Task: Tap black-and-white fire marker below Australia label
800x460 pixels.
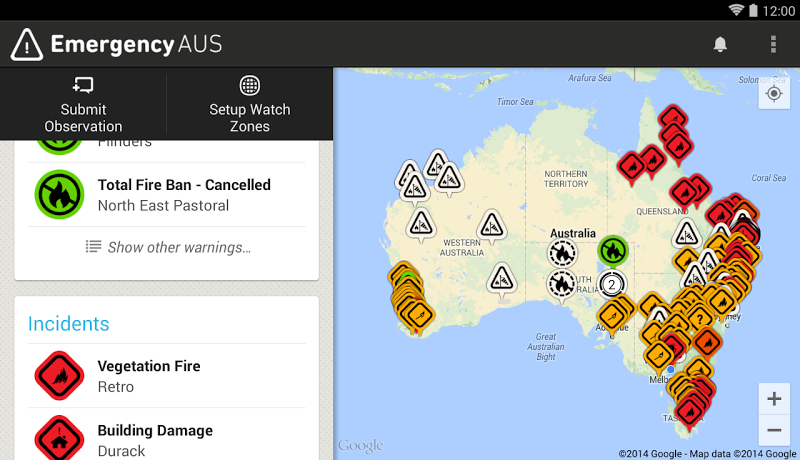Action: pos(562,253)
